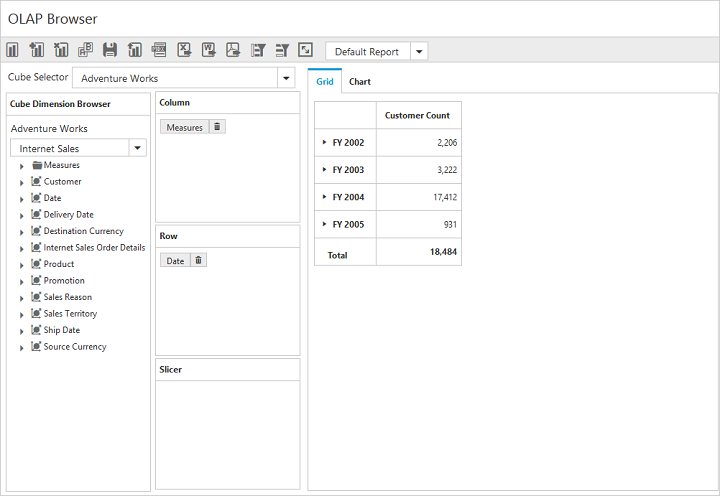Click the New Report toolbar icon
The height and width of the screenshot is (496, 720).
12,50
